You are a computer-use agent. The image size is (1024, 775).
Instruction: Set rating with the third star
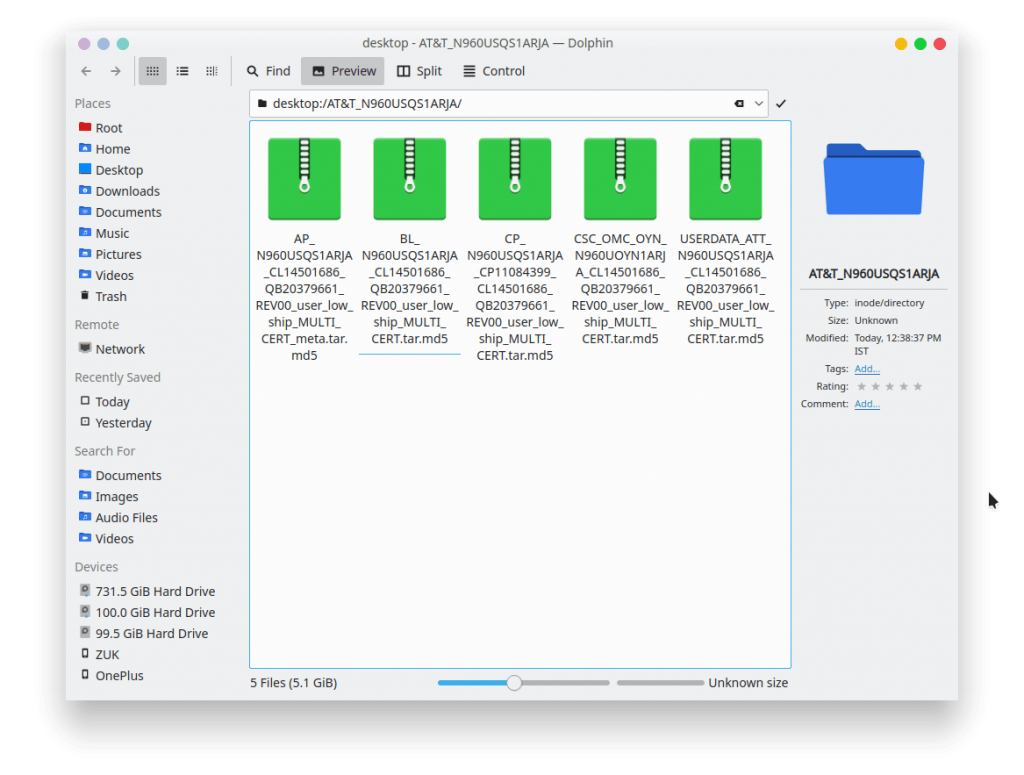889,387
